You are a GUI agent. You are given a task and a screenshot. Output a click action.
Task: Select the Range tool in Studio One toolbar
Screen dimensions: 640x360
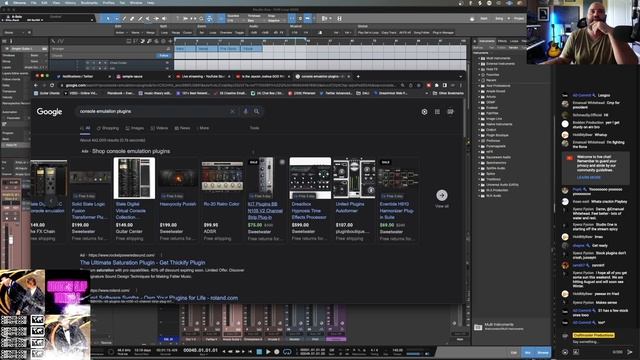click(116, 18)
